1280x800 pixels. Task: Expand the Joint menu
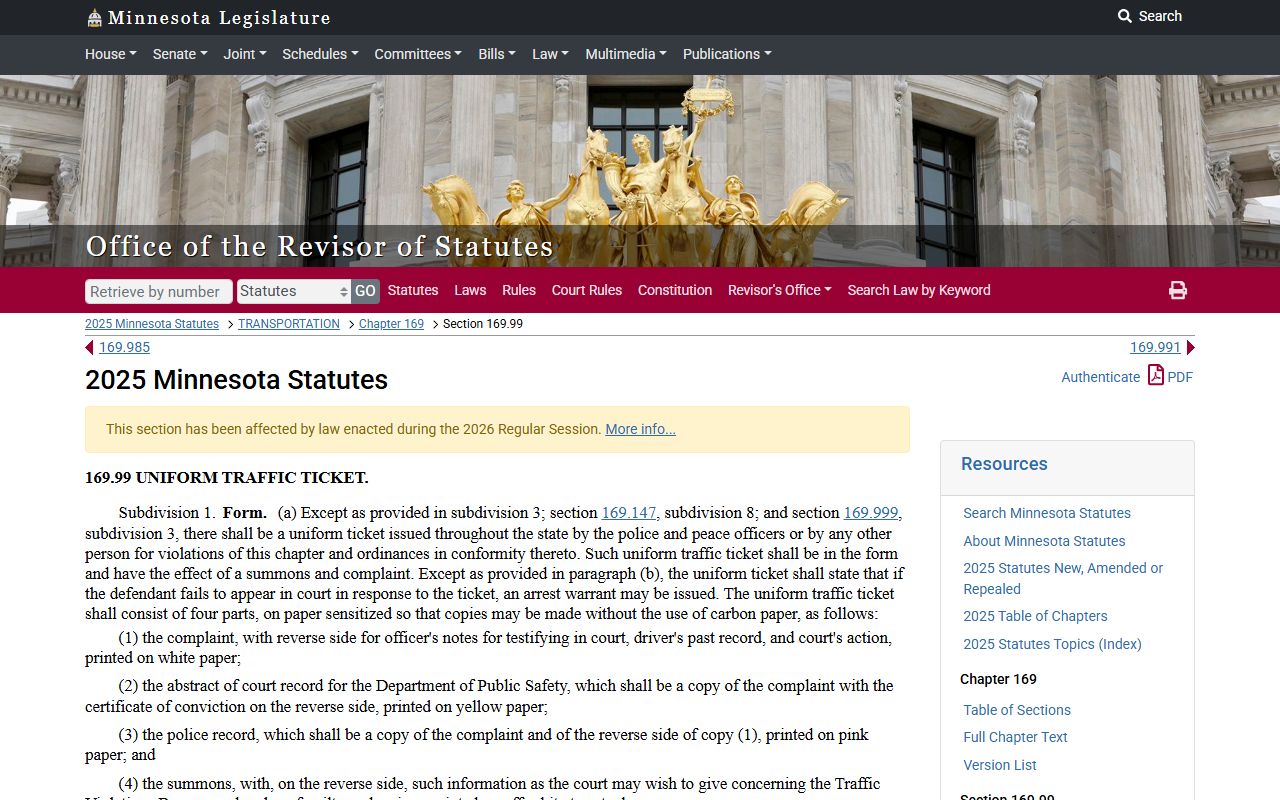coord(244,54)
